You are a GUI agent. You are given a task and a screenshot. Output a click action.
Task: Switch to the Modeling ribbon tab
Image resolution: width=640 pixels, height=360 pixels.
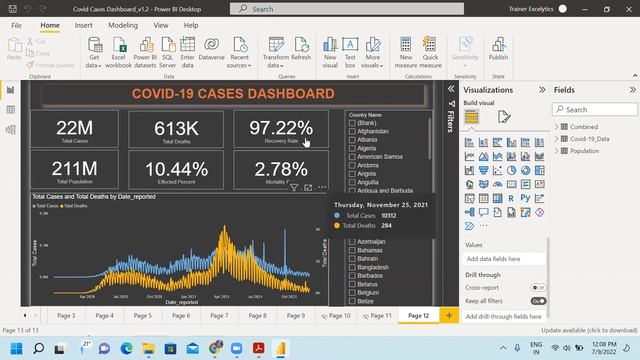[123, 25]
